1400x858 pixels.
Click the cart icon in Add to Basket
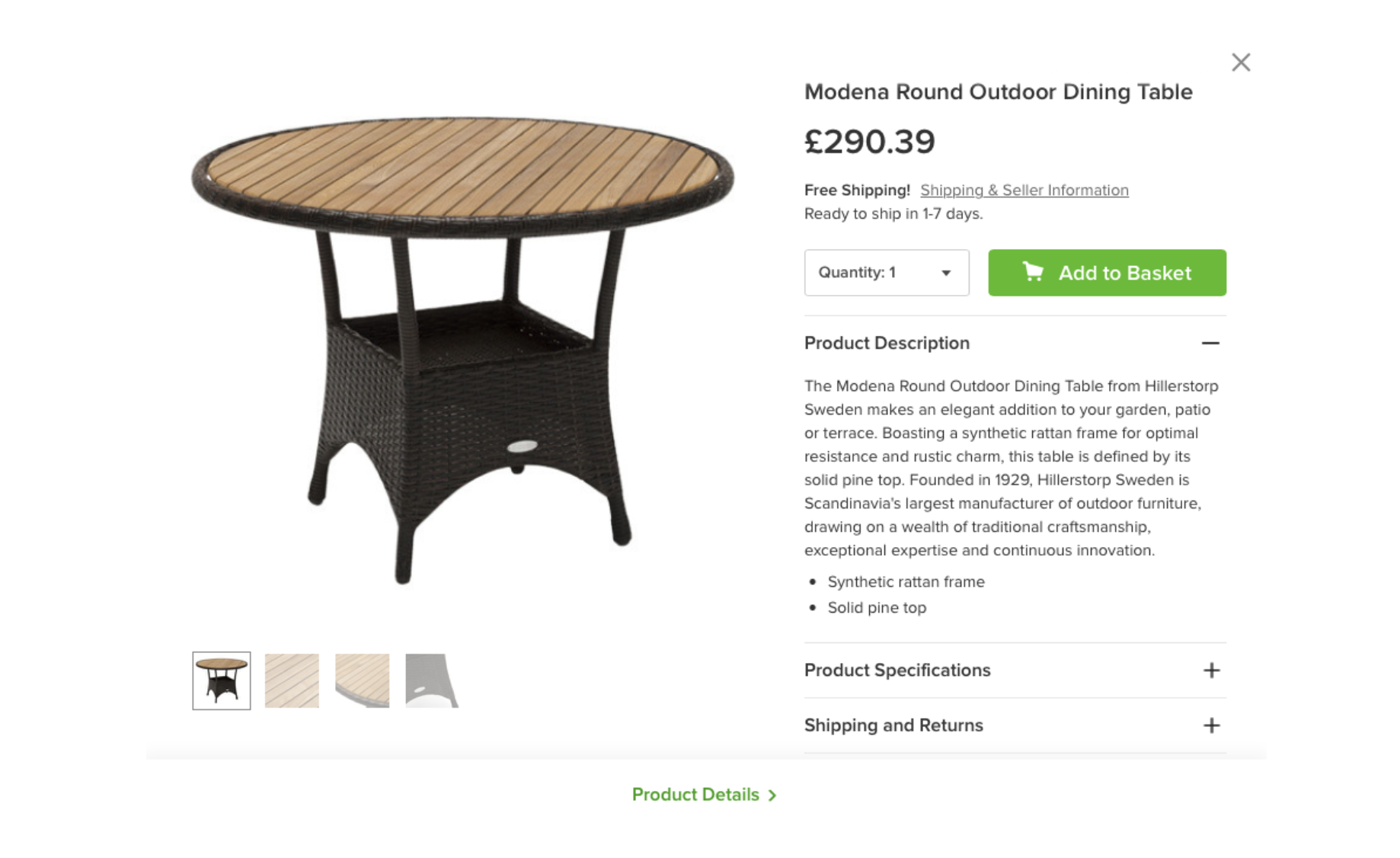click(x=1033, y=272)
